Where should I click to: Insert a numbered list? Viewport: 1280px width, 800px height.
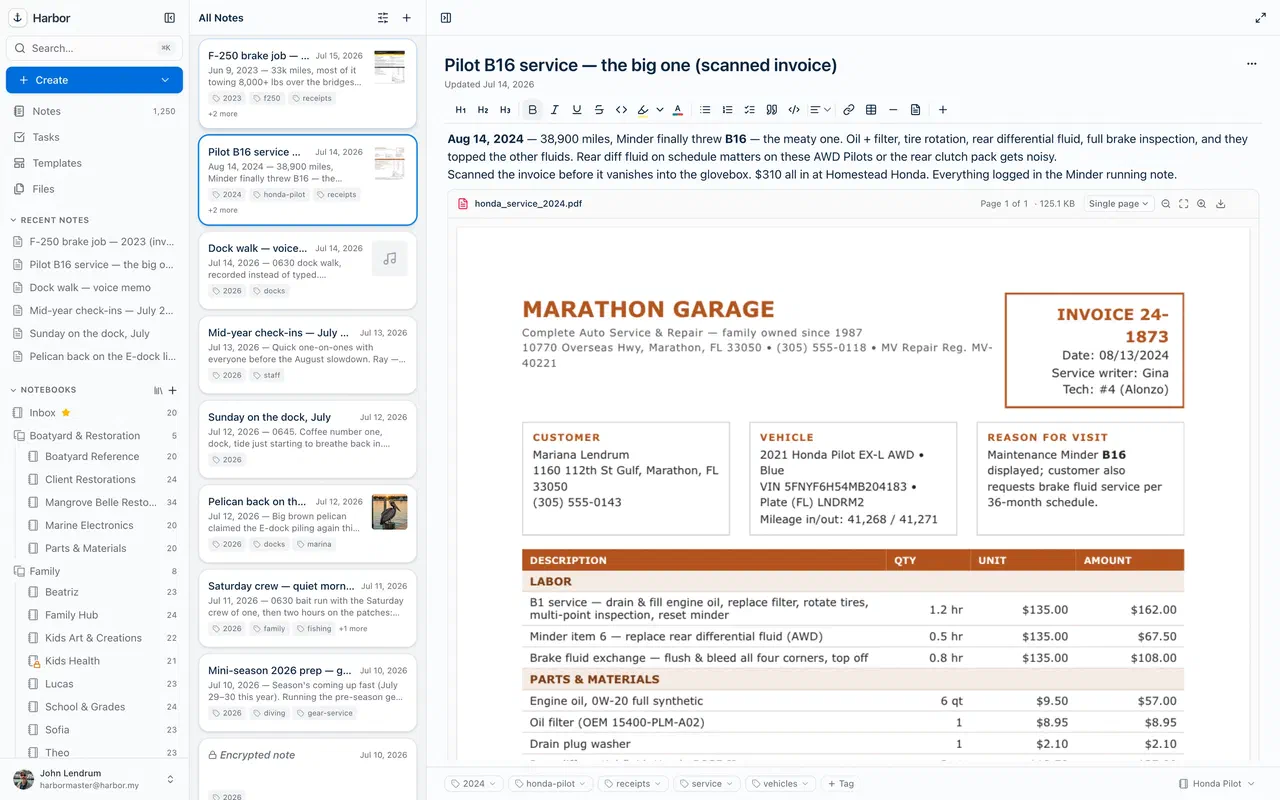pos(727,110)
